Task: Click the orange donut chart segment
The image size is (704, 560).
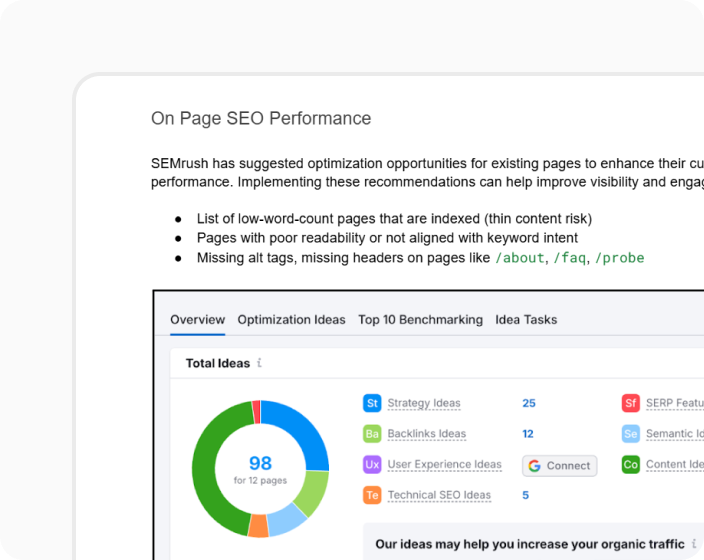Action: click(x=259, y=526)
